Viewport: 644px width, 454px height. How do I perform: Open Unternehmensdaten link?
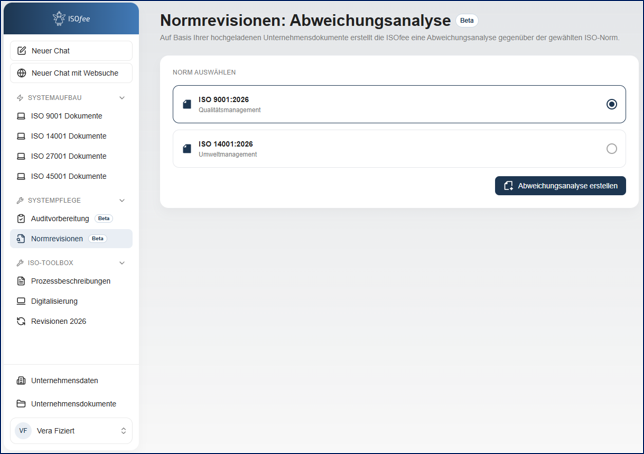(71, 380)
